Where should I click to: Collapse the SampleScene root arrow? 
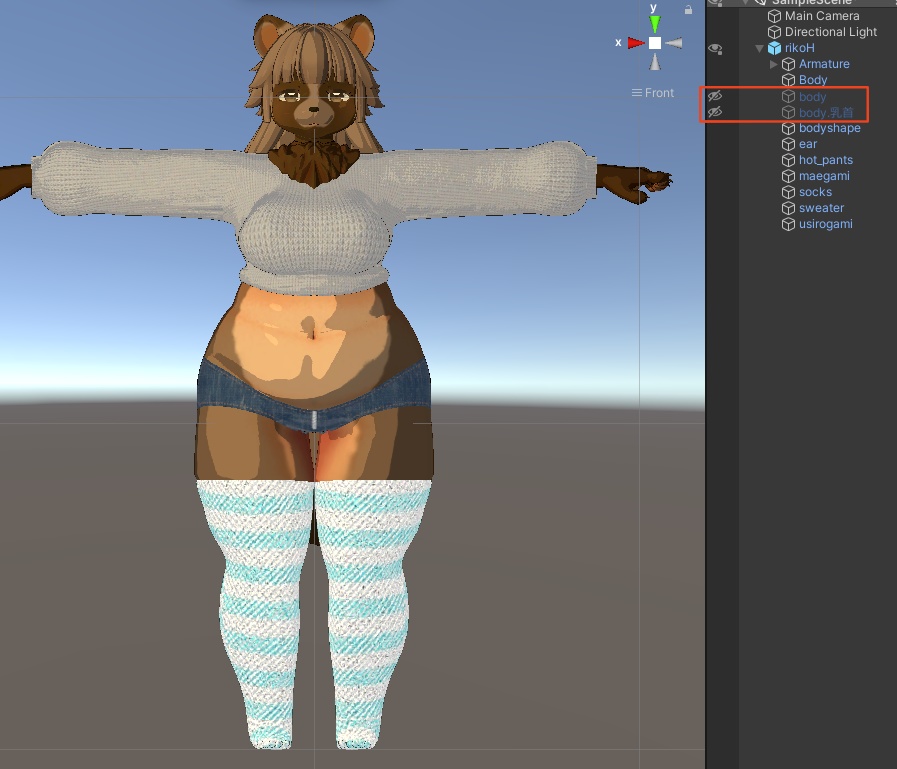click(745, 2)
